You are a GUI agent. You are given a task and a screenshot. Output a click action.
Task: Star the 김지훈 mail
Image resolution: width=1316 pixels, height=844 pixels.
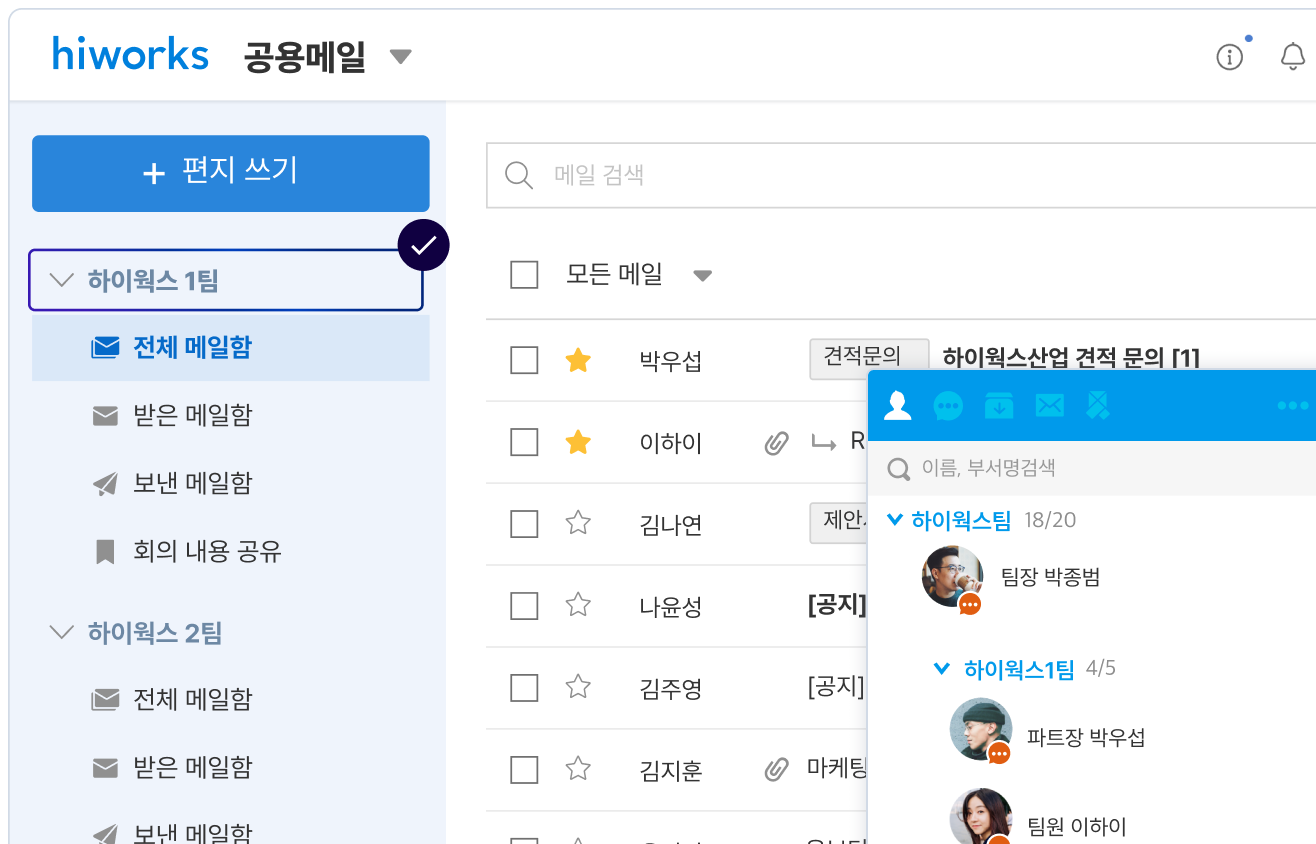[x=578, y=769]
